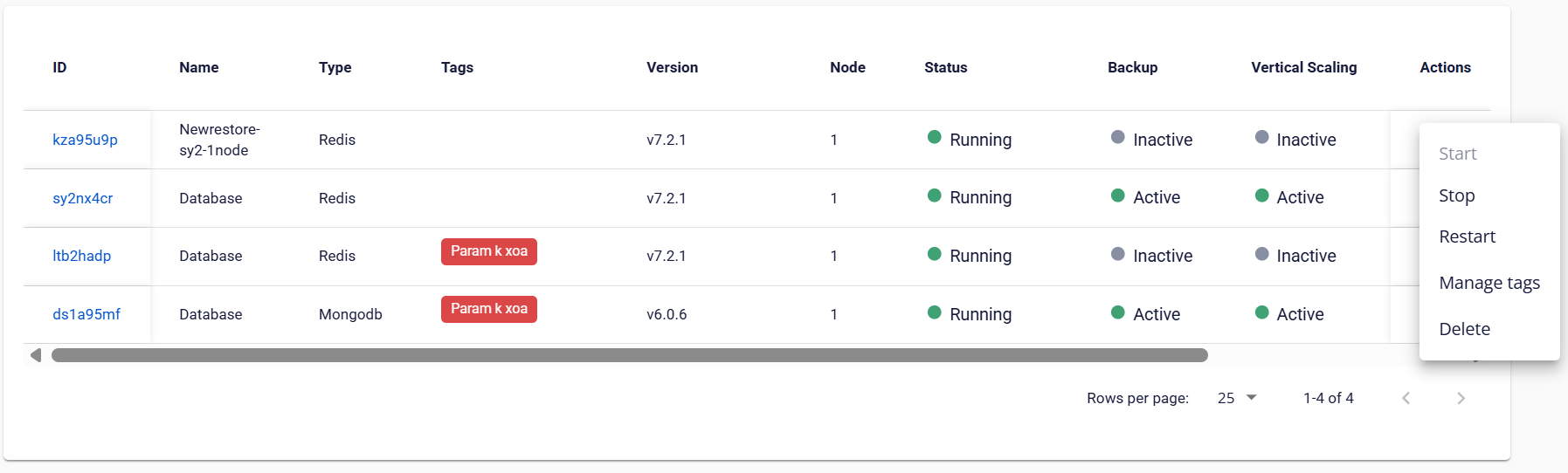This screenshot has width=1568, height=473.
Task: Choose Delete from the actions menu
Action: click(x=1464, y=329)
